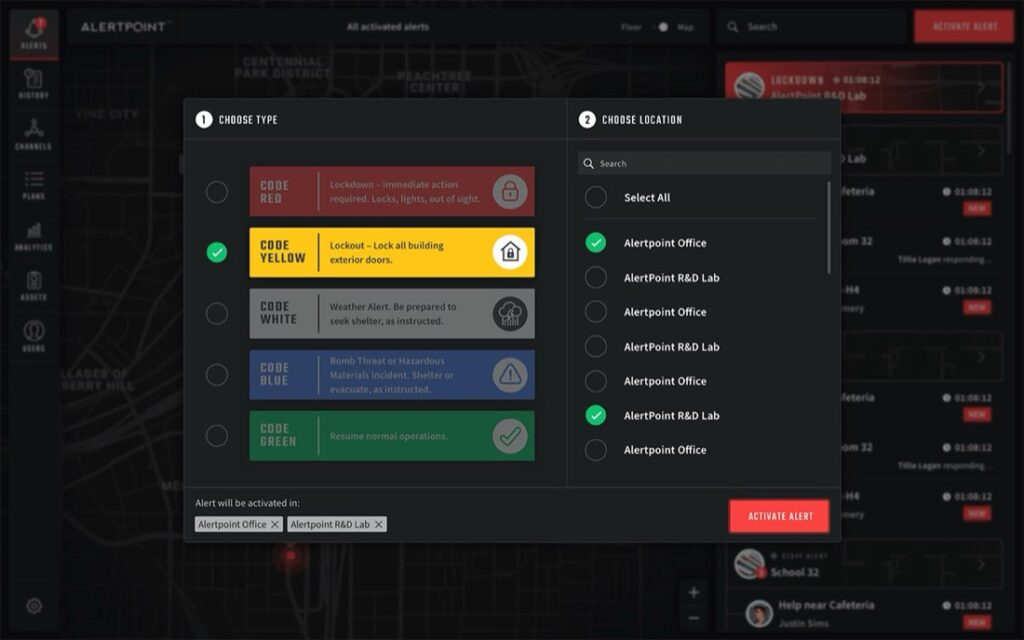Deselect the checked Code Yellow radio button
The width and height of the screenshot is (1024, 640).
(217, 252)
